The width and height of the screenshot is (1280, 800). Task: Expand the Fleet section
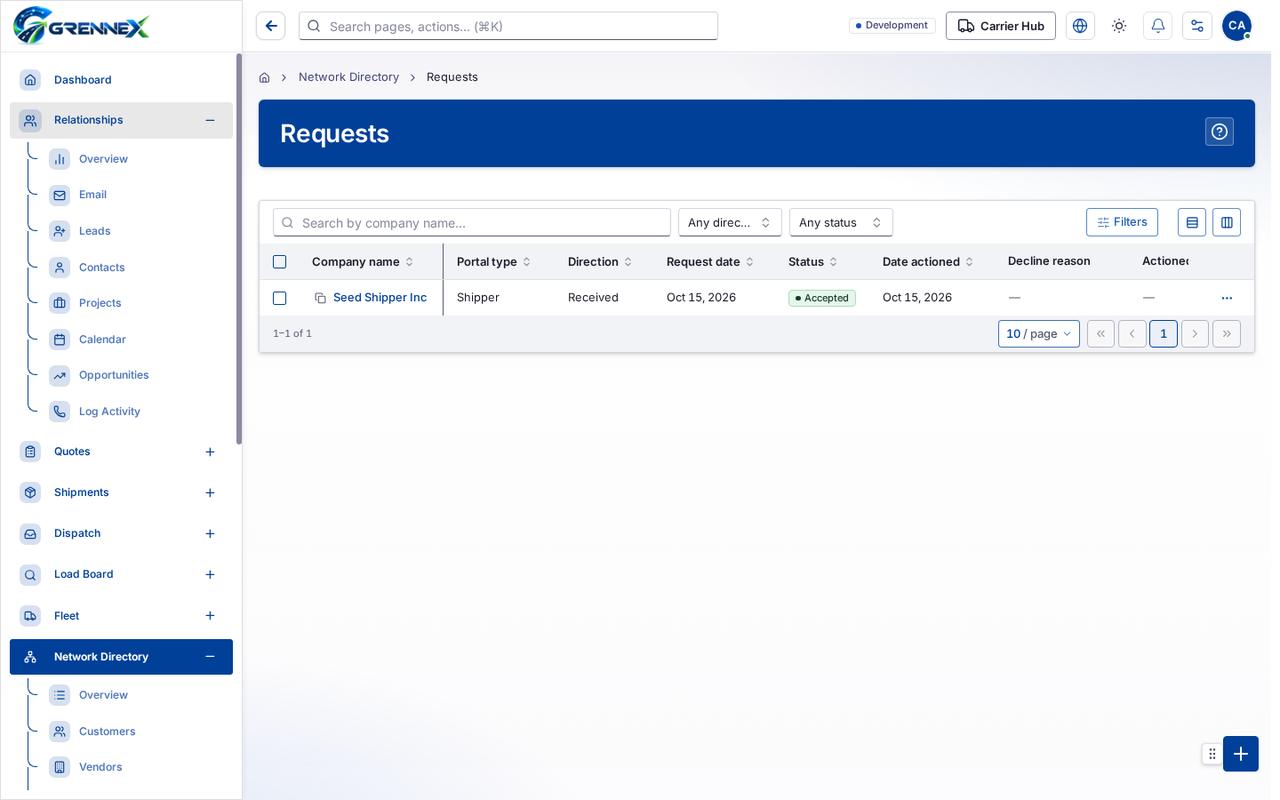(210, 616)
